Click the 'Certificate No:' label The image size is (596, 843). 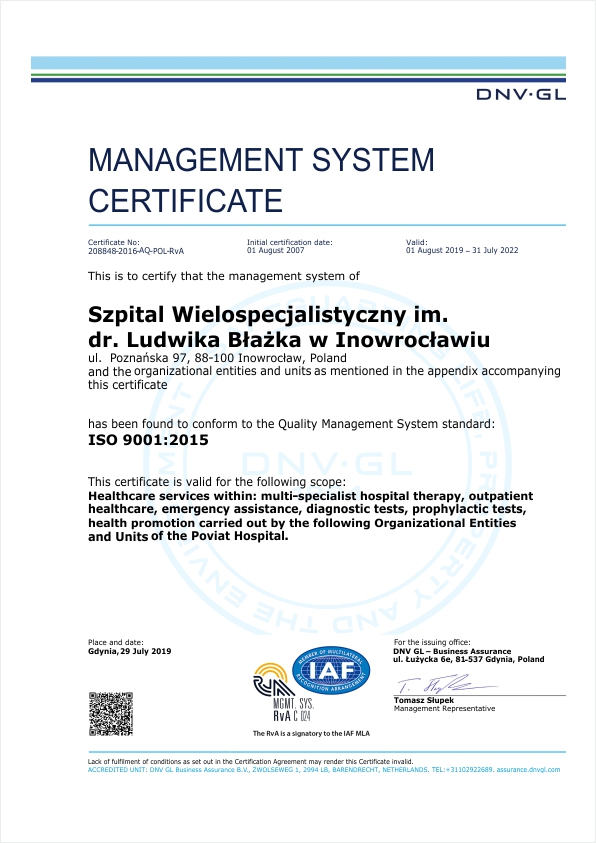[x=114, y=242]
